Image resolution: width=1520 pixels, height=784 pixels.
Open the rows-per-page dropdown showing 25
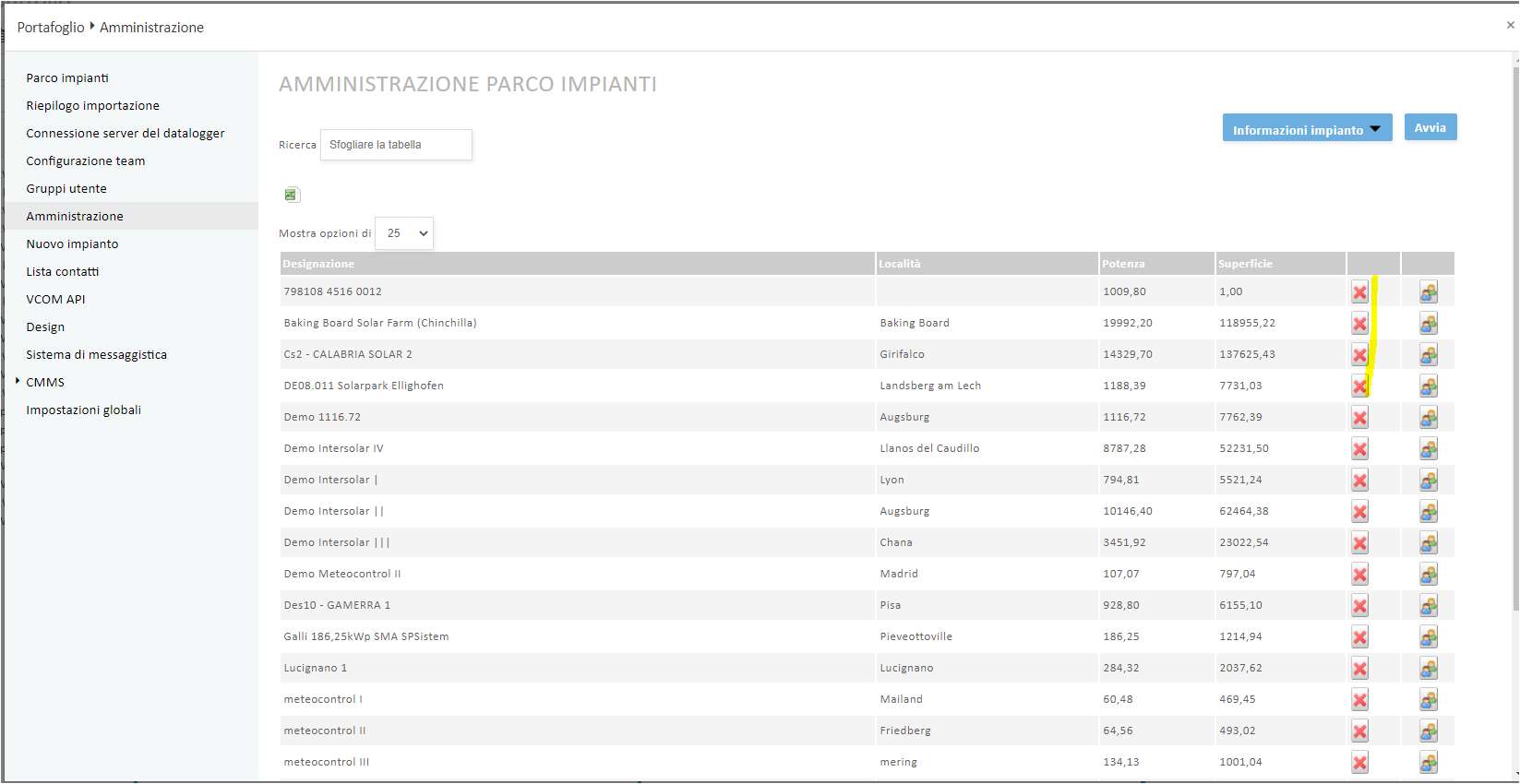404,233
